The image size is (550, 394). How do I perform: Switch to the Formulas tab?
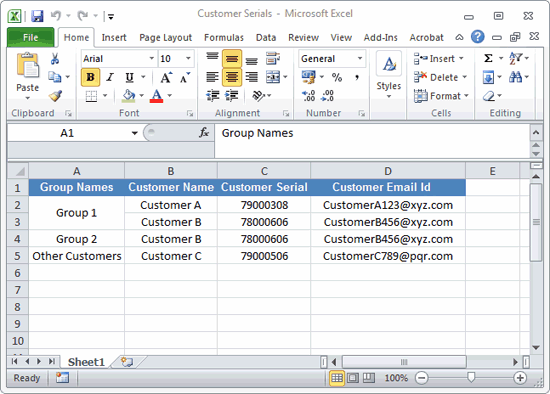(x=224, y=37)
